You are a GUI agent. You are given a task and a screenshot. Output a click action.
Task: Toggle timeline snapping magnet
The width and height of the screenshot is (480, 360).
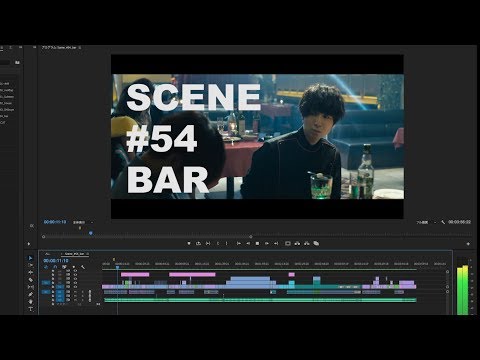point(55,267)
